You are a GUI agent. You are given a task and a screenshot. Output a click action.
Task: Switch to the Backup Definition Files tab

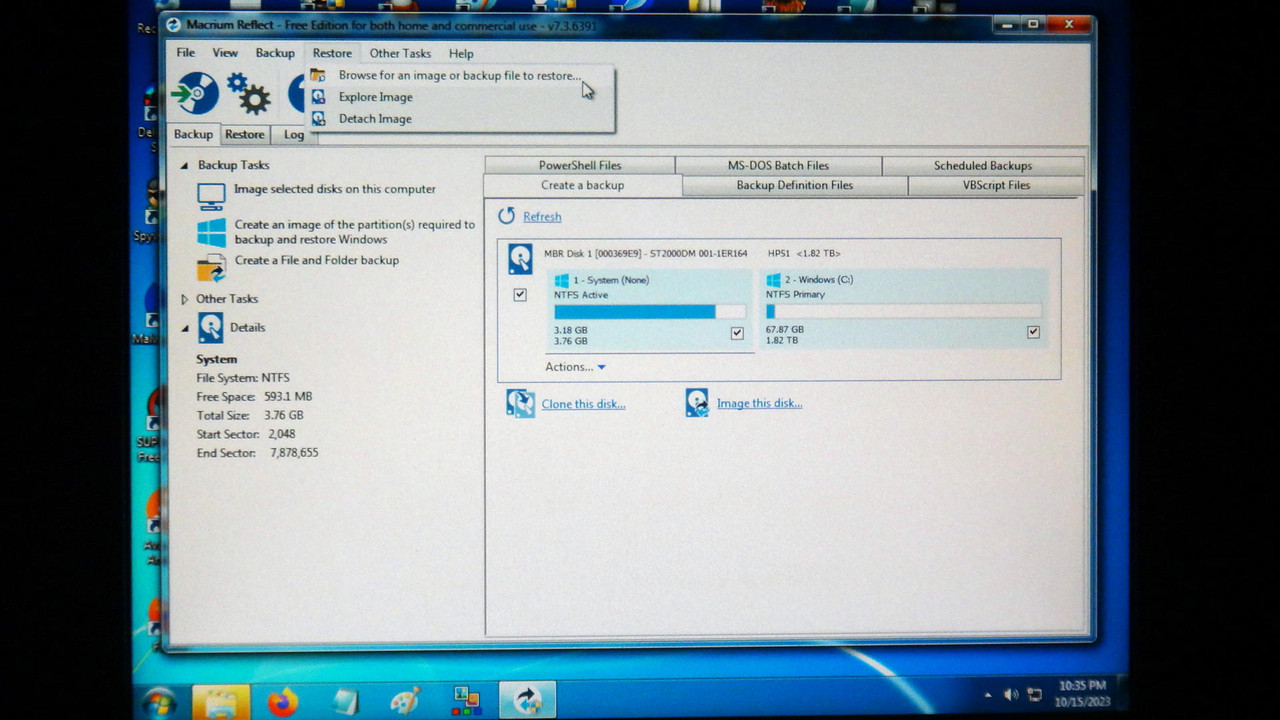click(795, 185)
